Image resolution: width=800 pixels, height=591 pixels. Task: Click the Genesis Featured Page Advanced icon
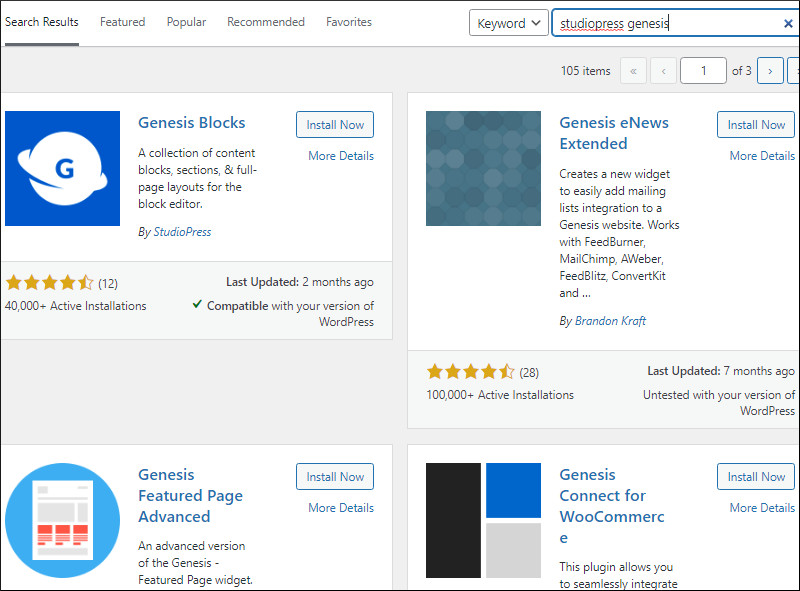(62, 520)
